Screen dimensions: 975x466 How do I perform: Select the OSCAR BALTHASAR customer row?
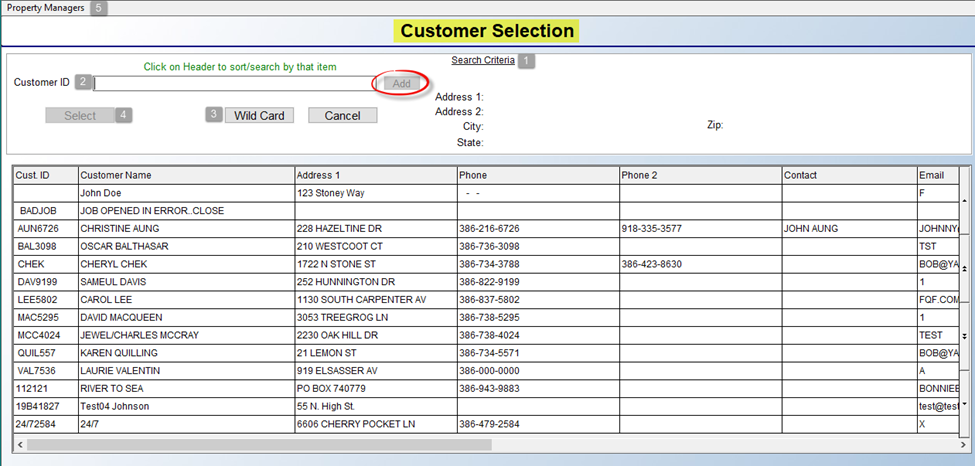[x=185, y=246]
